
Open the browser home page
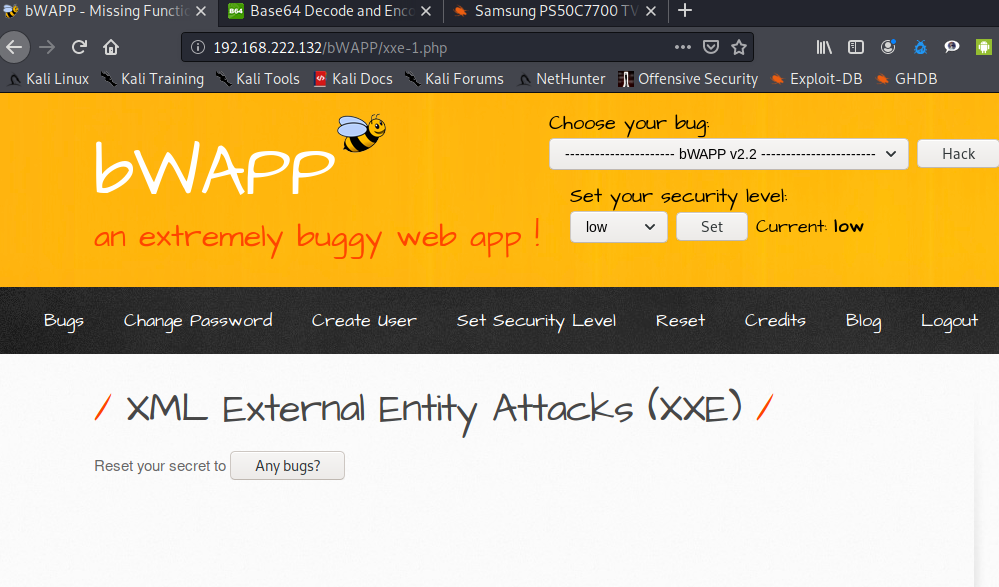(x=111, y=47)
